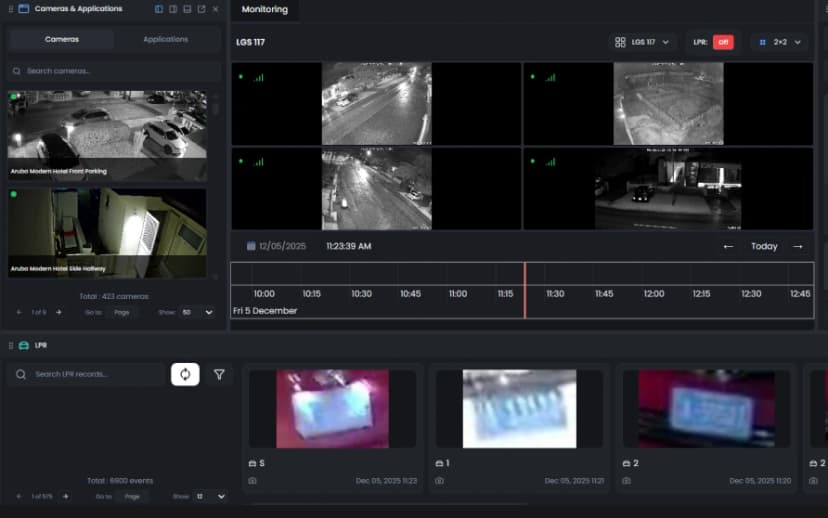This screenshot has width=828, height=518.
Task: Go to previous page of cameras list
Action: tap(19, 312)
